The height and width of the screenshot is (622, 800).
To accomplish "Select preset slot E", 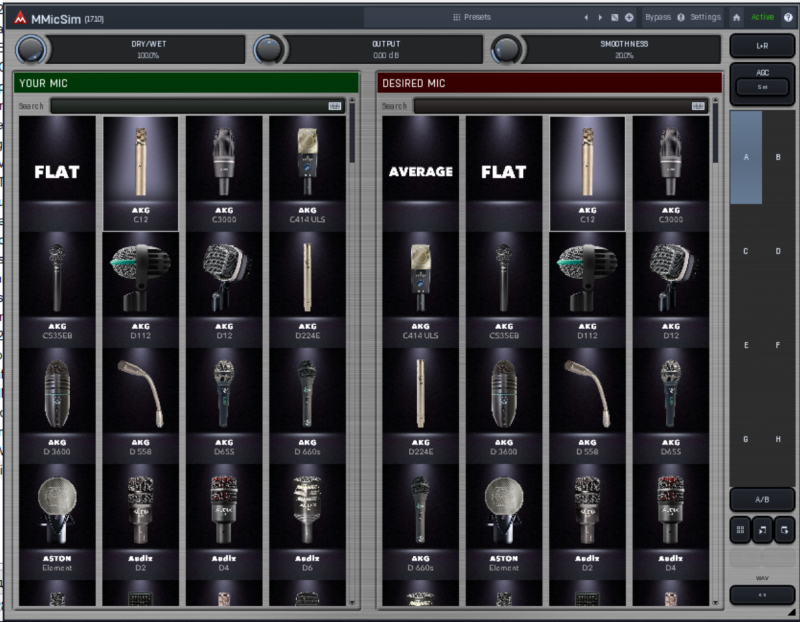I will 746,345.
